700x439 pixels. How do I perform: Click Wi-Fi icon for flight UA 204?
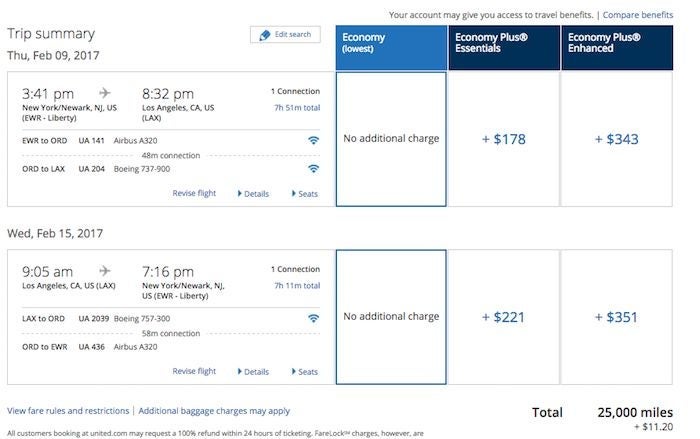[313, 169]
